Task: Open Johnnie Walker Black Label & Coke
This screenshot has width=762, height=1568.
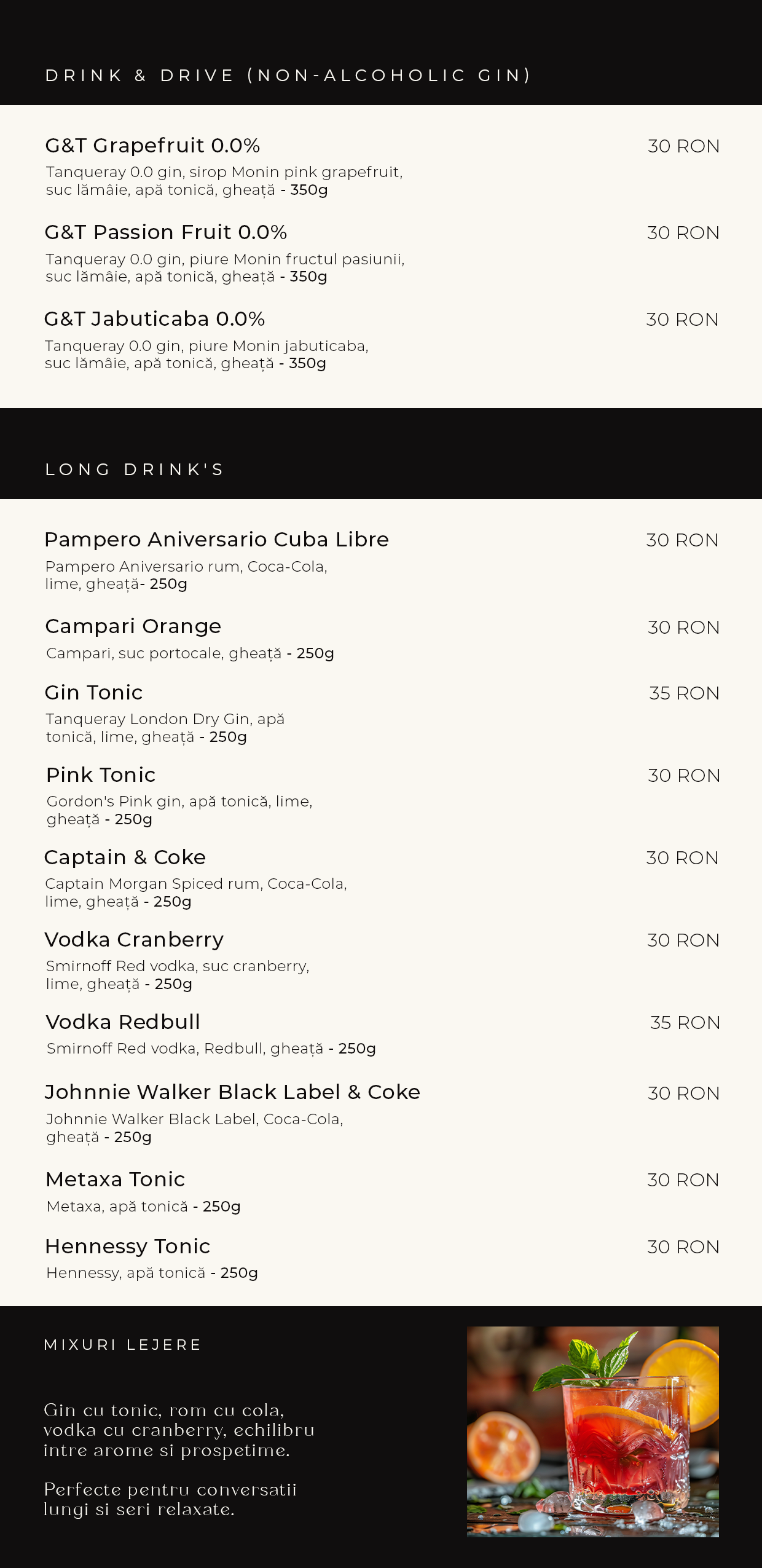Action: [x=232, y=1092]
